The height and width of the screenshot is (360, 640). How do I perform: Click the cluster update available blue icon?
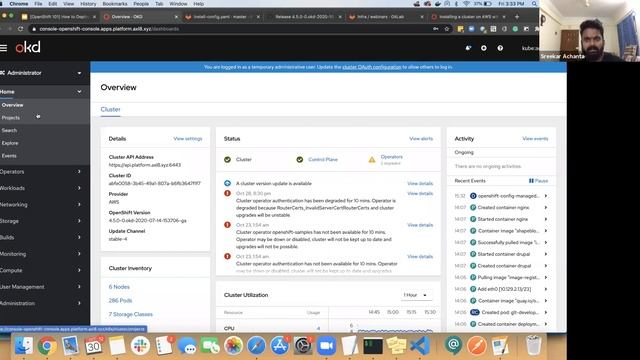[227, 183]
